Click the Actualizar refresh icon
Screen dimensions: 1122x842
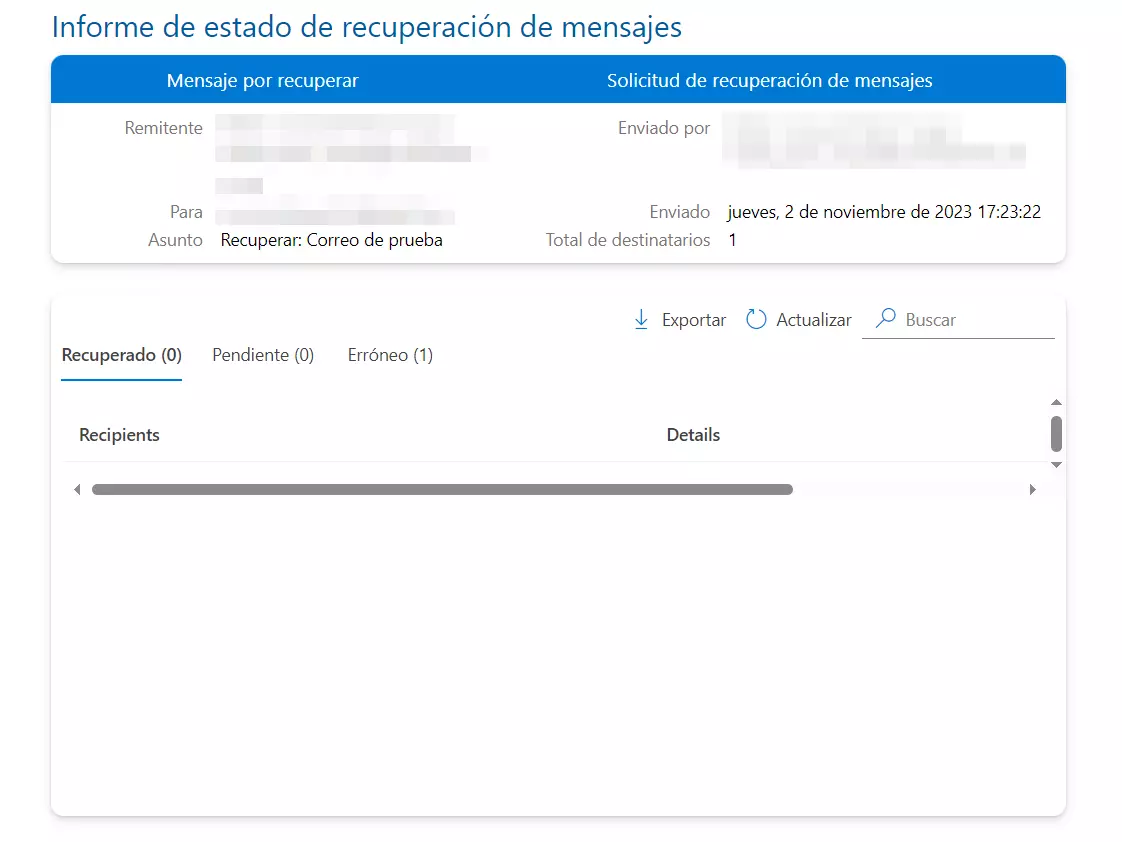(x=756, y=319)
